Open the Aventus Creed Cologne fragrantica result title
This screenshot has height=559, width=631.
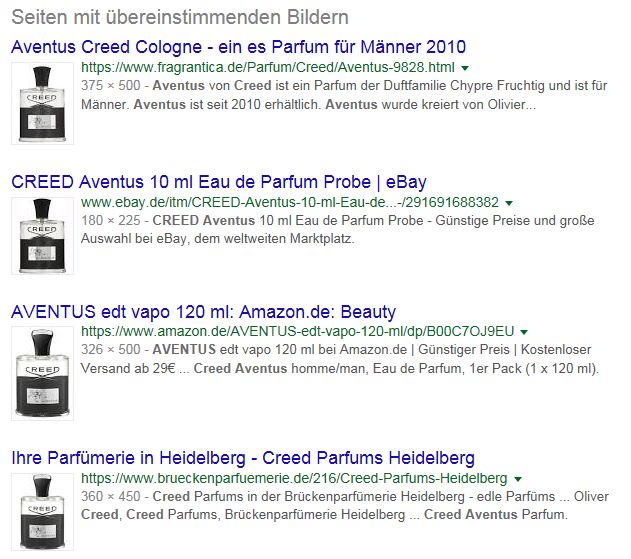coord(238,47)
